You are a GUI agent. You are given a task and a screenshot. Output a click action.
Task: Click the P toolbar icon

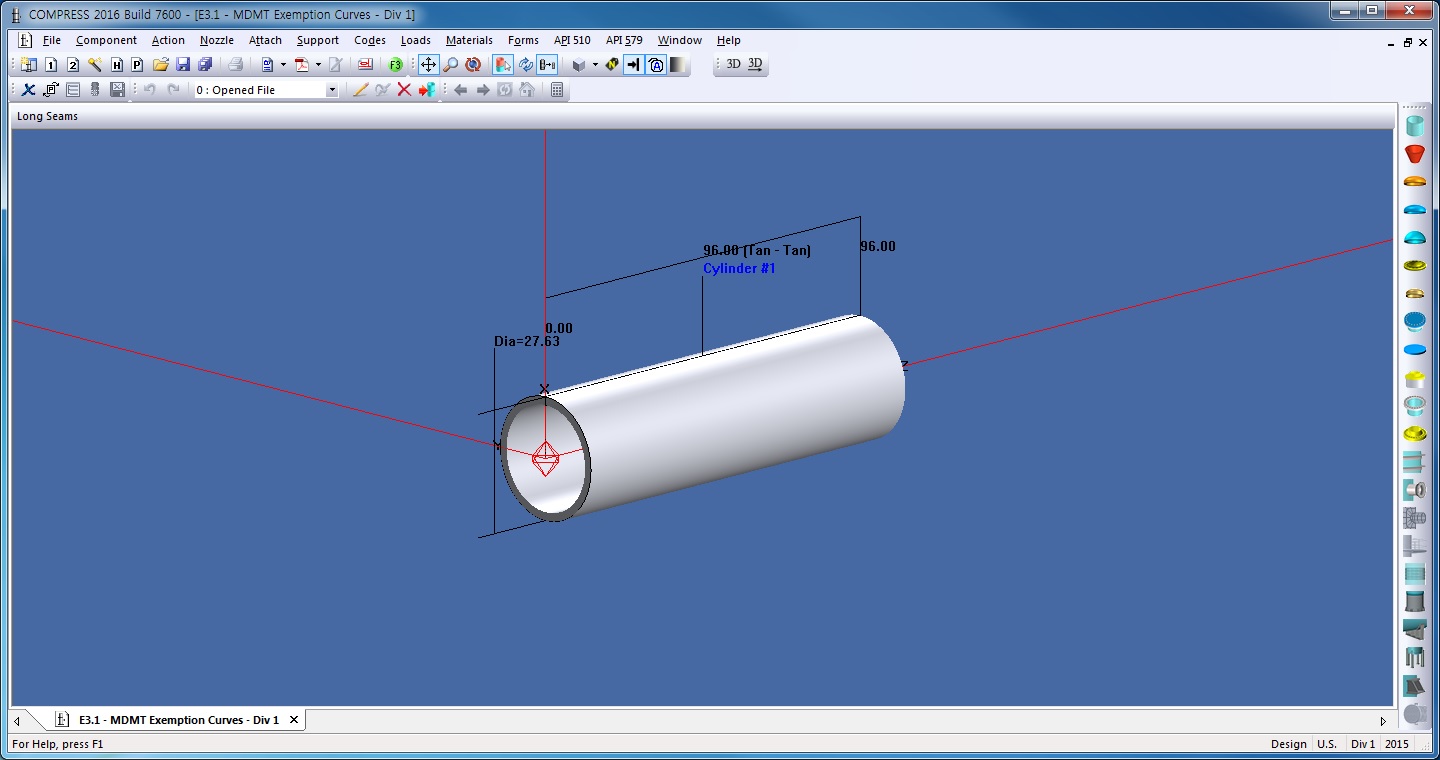(x=137, y=65)
